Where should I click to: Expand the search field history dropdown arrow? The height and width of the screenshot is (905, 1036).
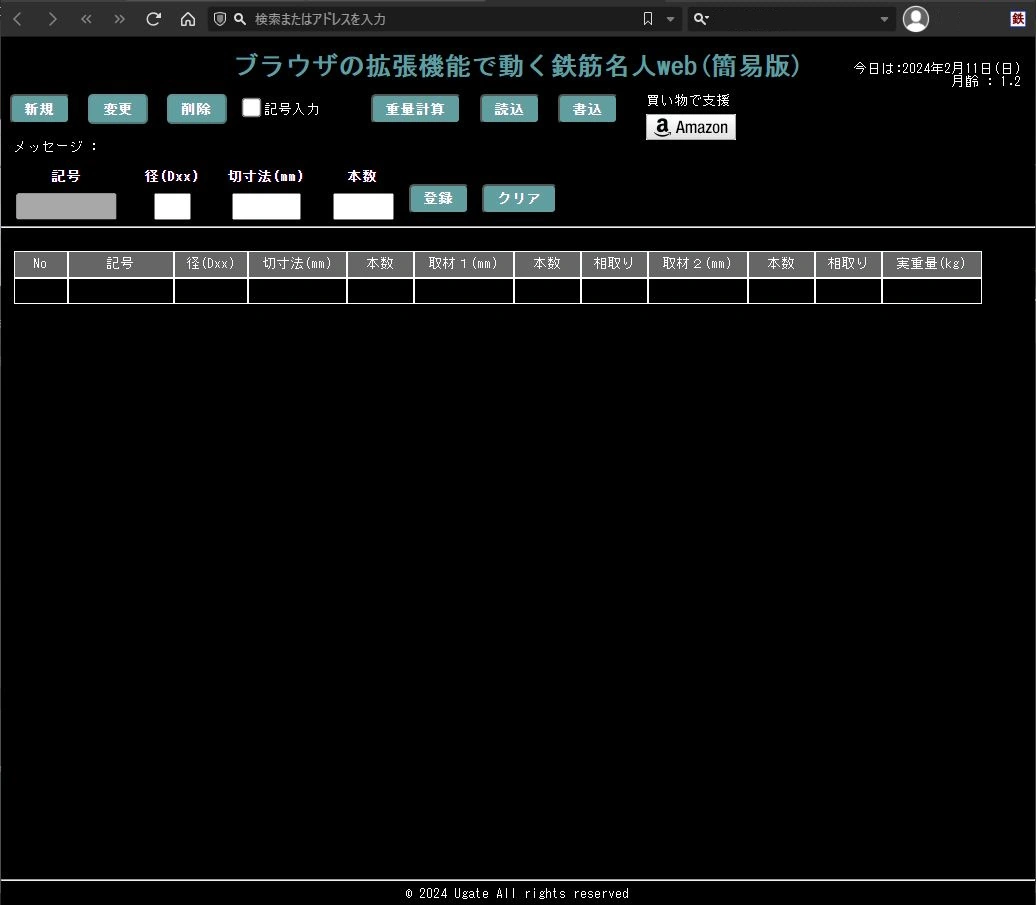coord(884,19)
